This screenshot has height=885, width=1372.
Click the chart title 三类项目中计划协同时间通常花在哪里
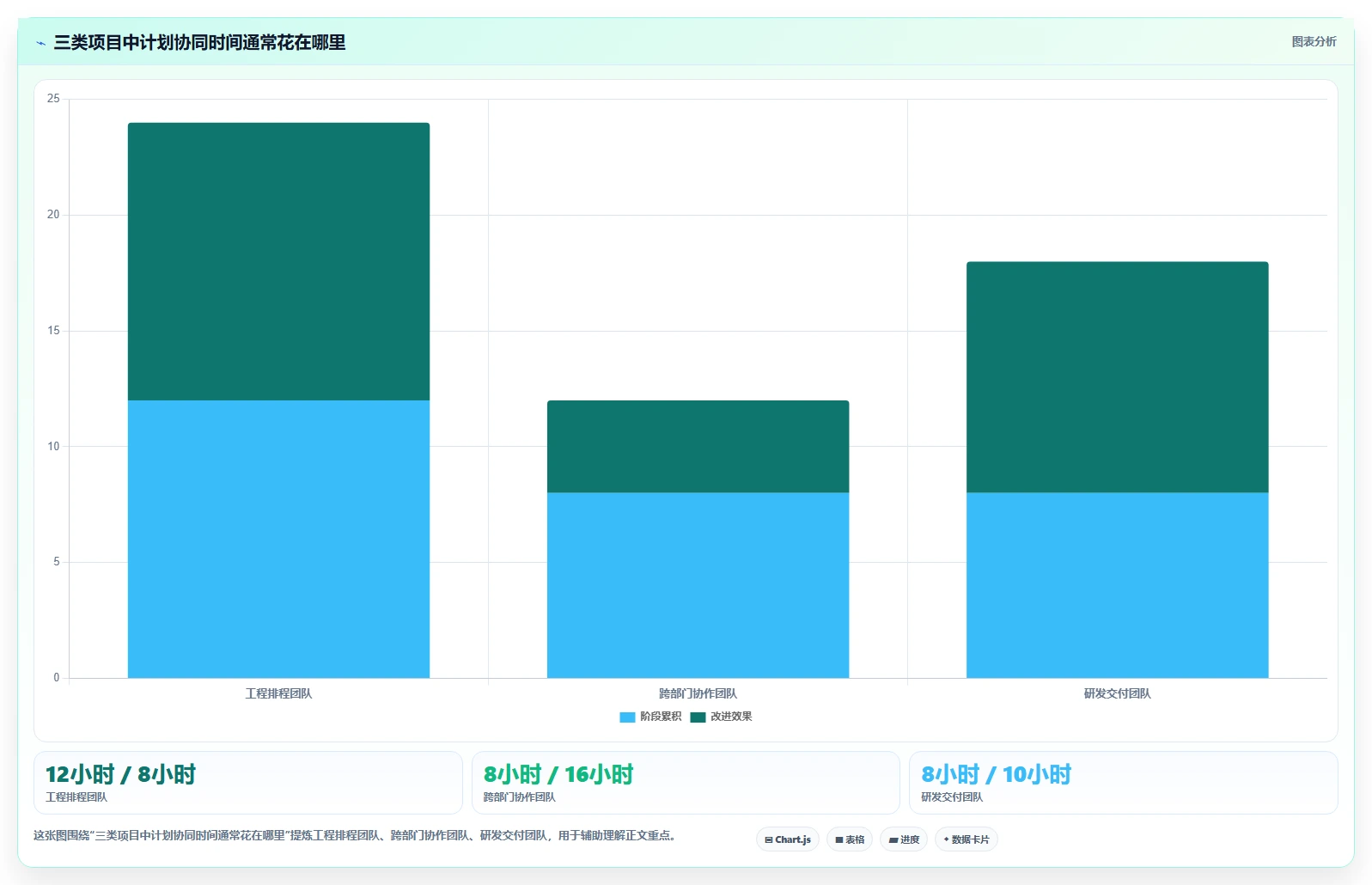coord(199,42)
